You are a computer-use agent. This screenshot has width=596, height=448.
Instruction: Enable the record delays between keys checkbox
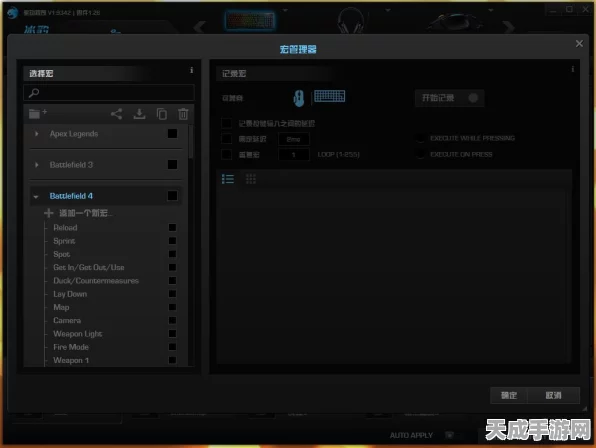pyautogui.click(x=226, y=123)
